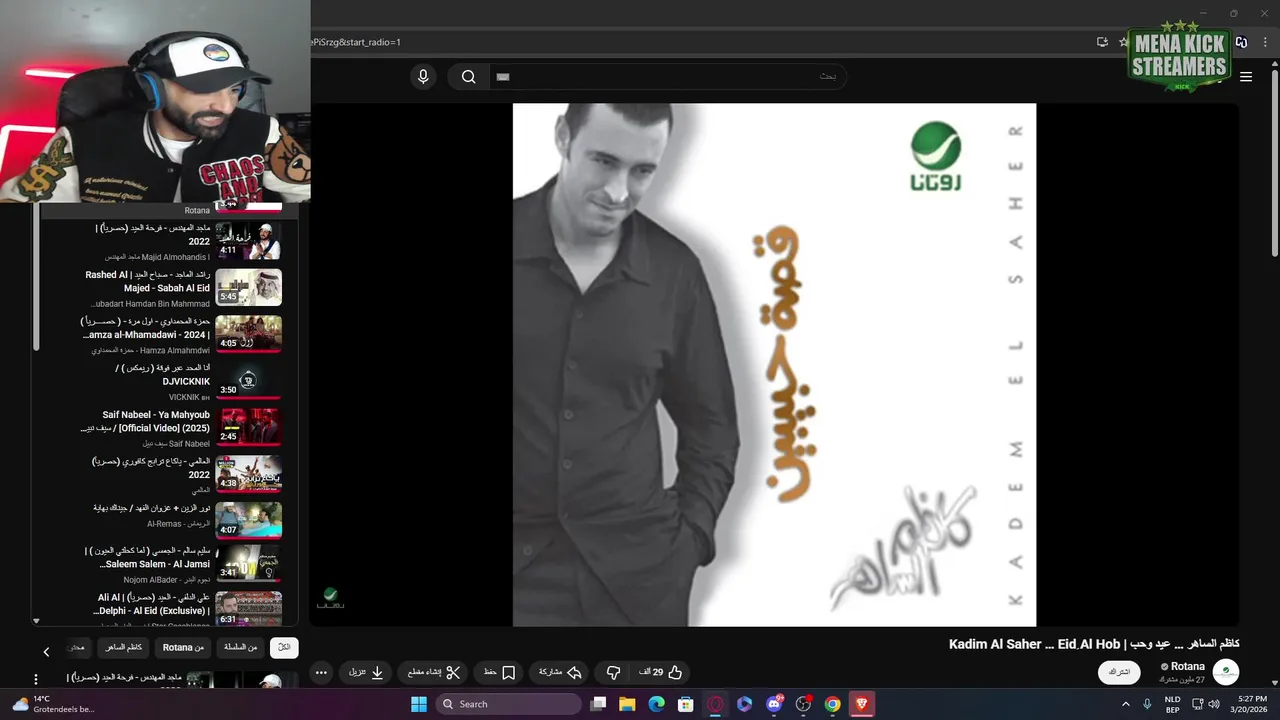
Task: Open the Windows Start menu
Action: click(x=418, y=704)
